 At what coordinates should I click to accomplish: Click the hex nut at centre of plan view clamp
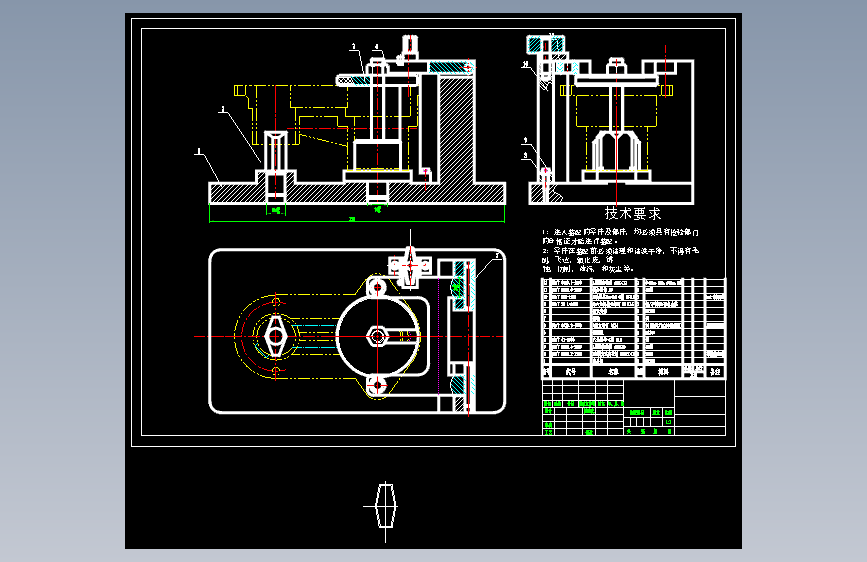point(378,336)
